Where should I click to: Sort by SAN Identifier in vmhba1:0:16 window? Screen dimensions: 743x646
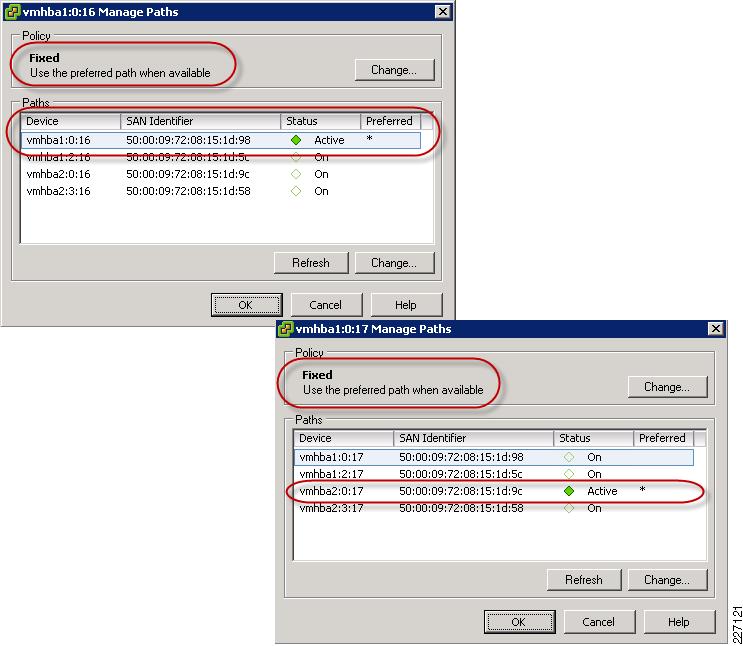tap(200, 121)
